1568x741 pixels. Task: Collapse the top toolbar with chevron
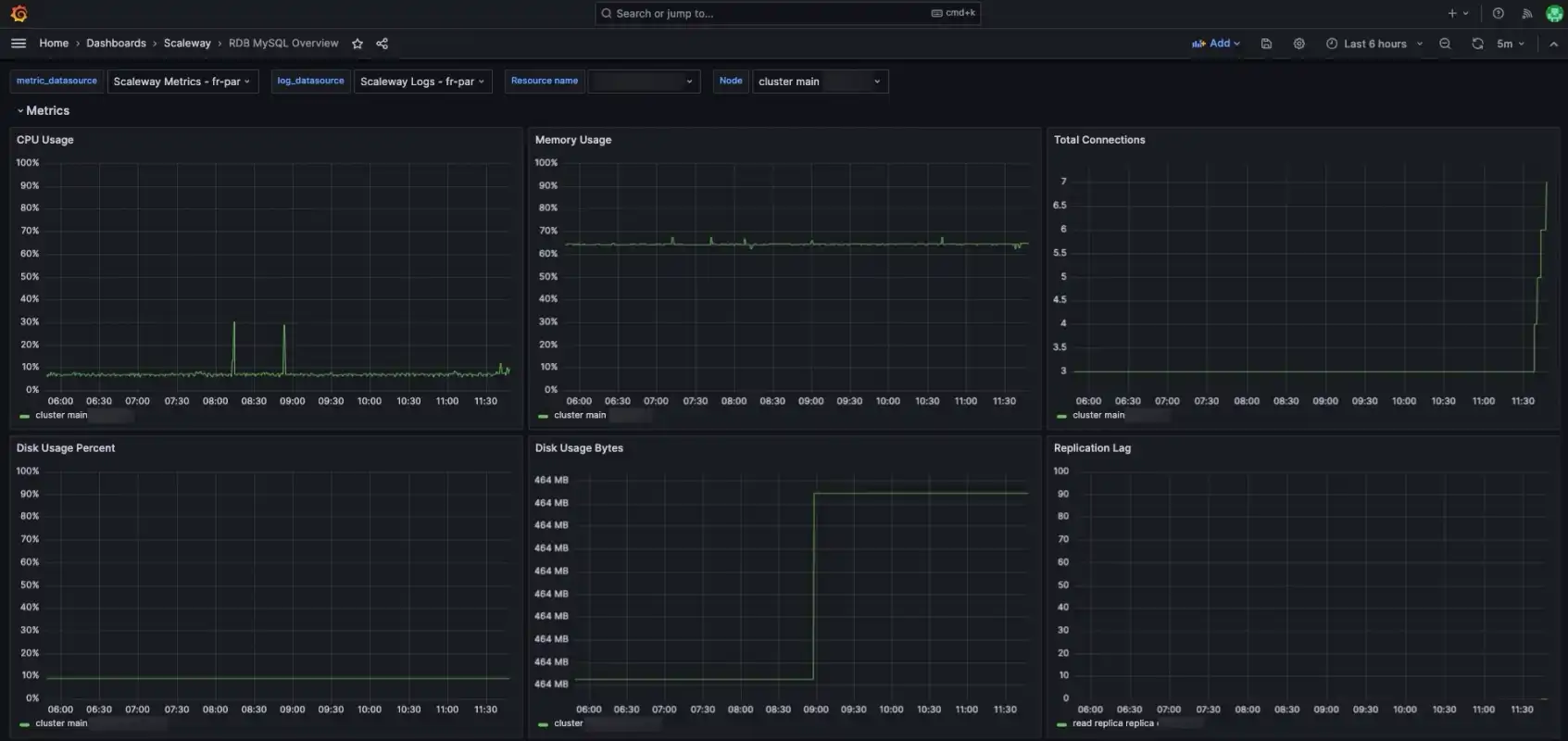1553,44
